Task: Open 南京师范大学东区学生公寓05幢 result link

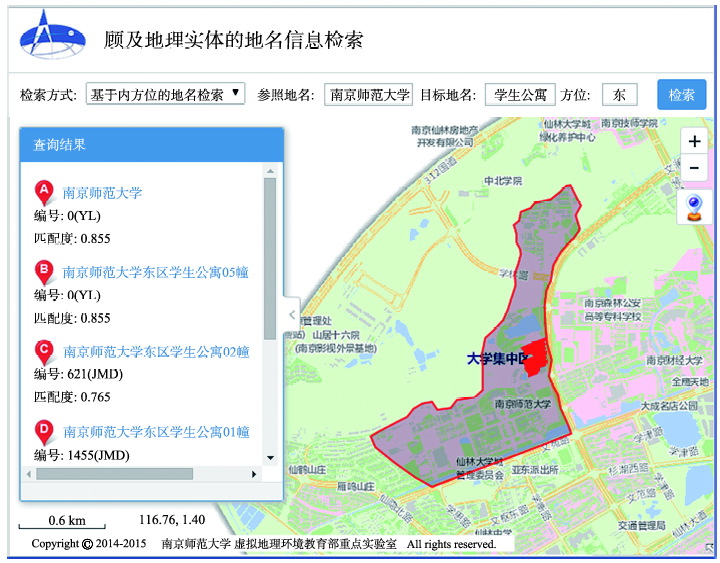Action: (x=155, y=271)
